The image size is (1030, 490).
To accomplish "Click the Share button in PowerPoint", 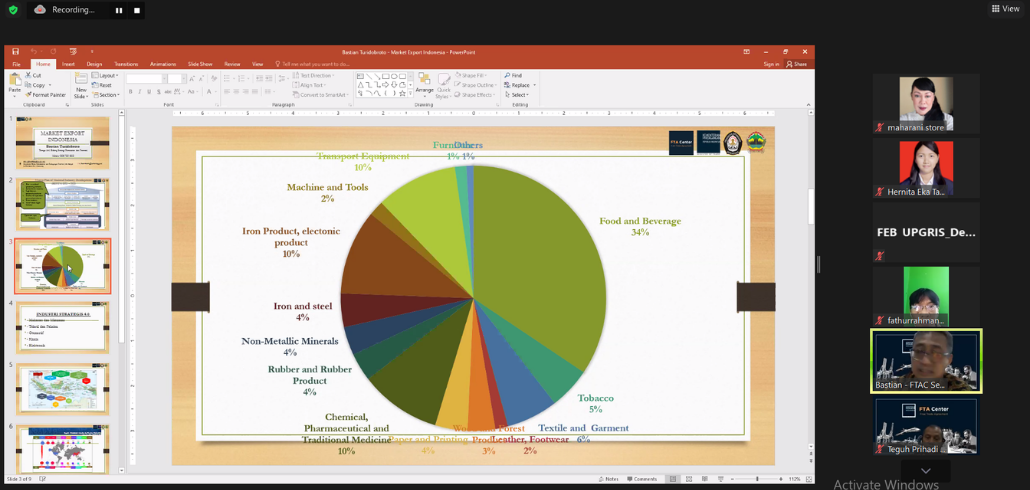I will (x=797, y=64).
